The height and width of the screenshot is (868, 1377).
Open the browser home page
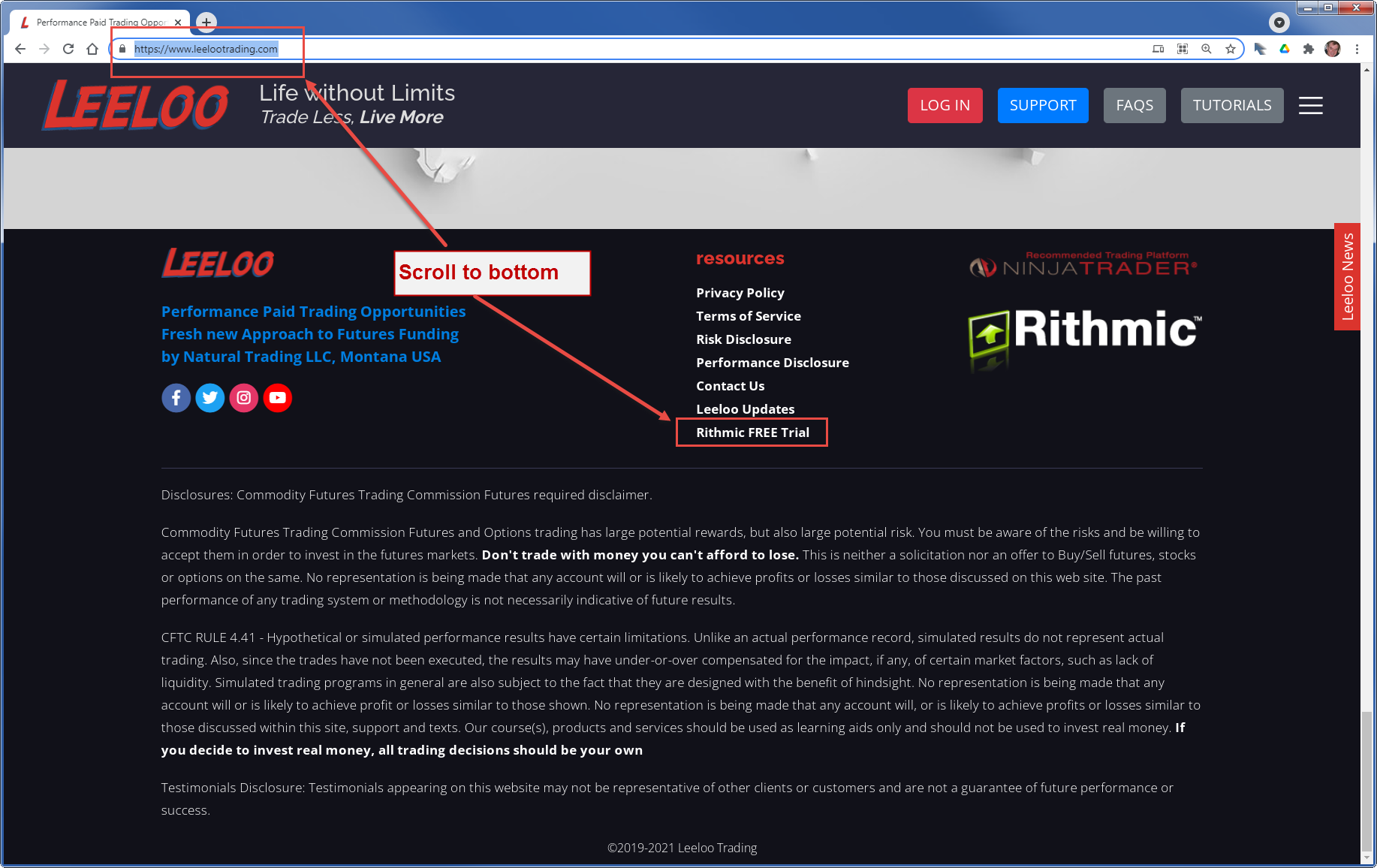(92, 49)
